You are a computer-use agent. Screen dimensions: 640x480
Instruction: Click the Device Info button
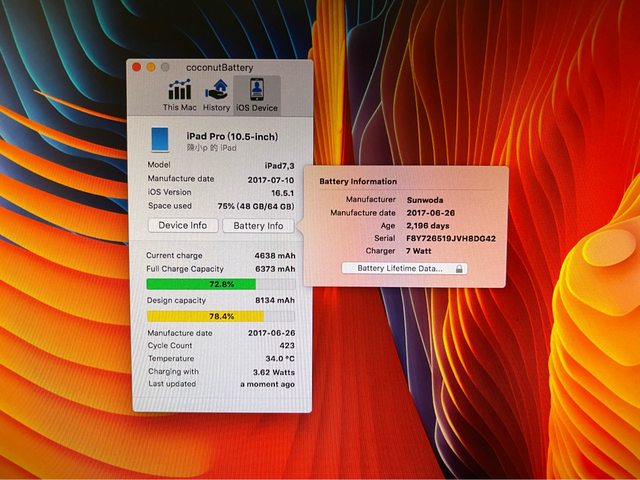[183, 226]
